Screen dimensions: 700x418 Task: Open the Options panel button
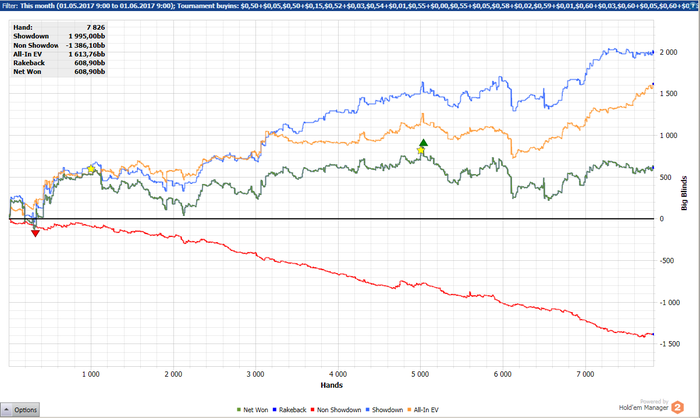pyautogui.click(x=20, y=410)
